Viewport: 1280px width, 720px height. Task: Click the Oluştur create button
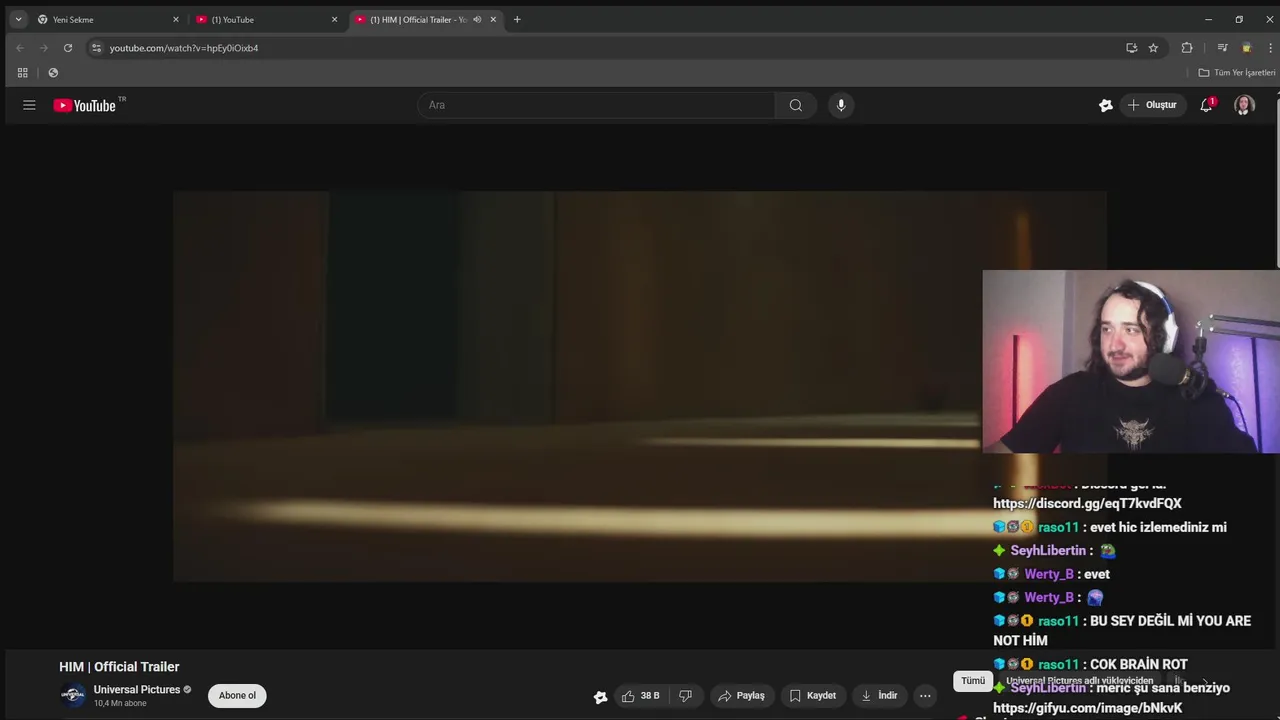(x=1152, y=105)
